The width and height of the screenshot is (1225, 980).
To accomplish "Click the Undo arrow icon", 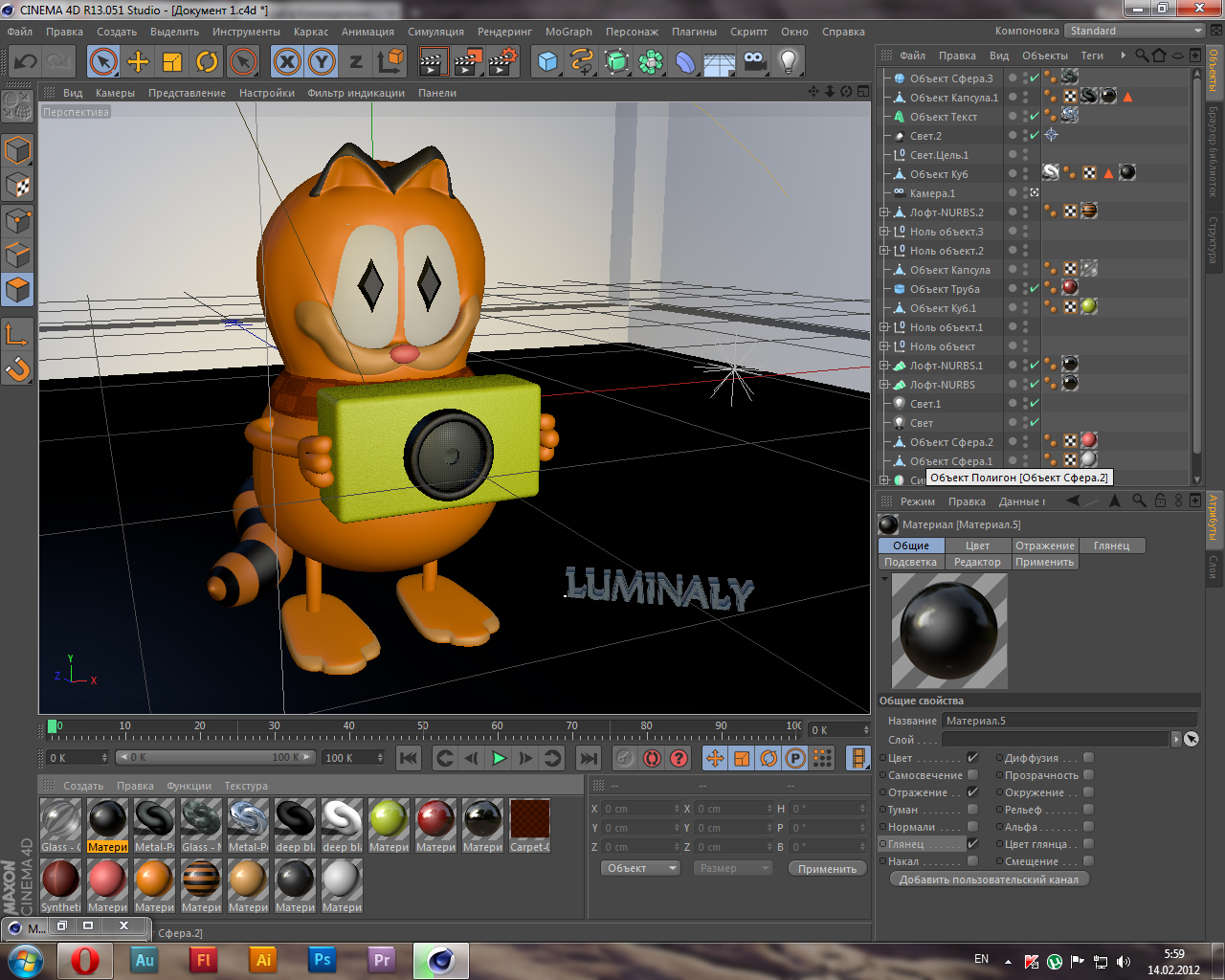I will click(x=26, y=62).
